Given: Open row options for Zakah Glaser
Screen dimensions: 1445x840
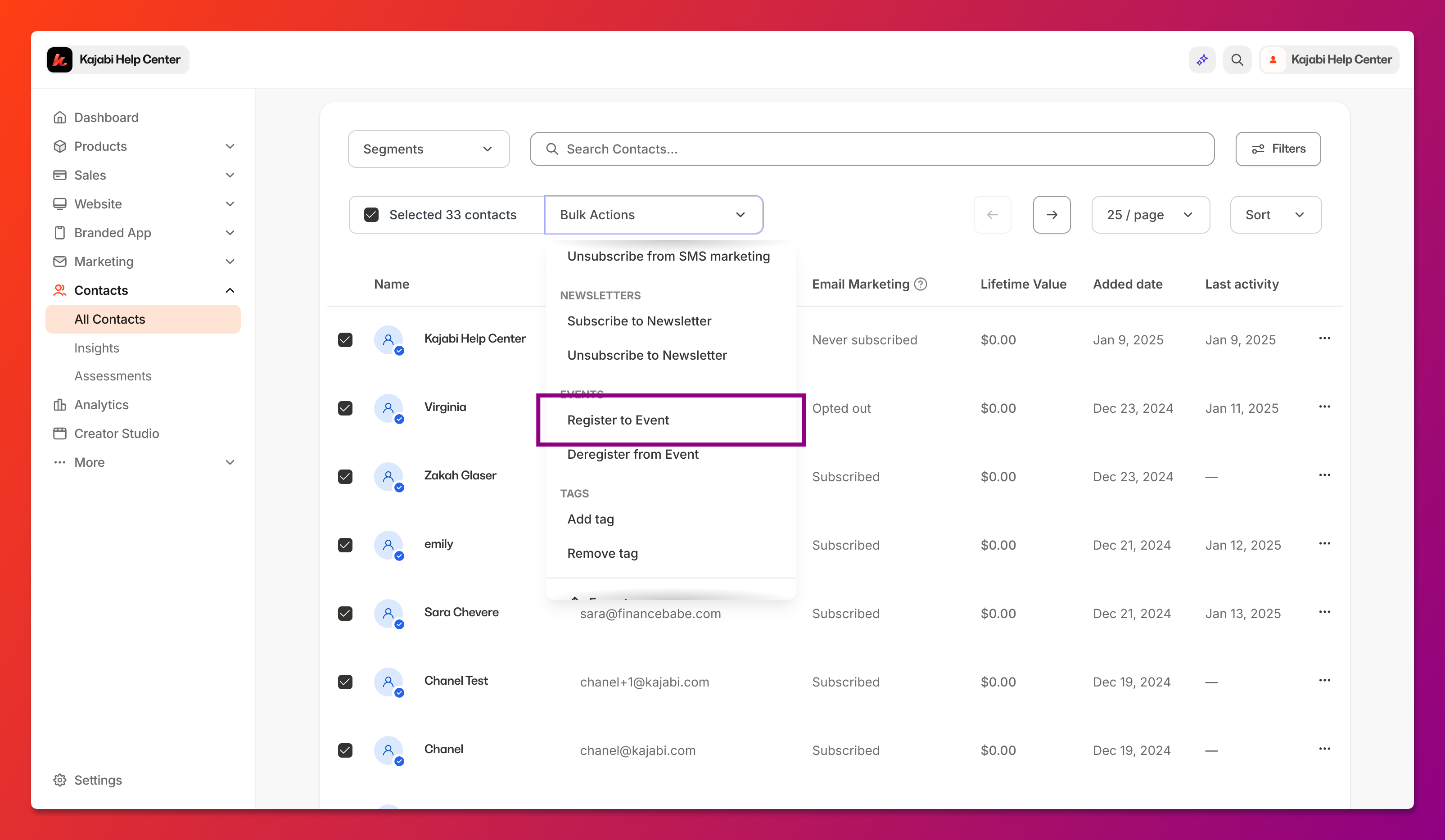Looking at the screenshot, I should (1324, 475).
